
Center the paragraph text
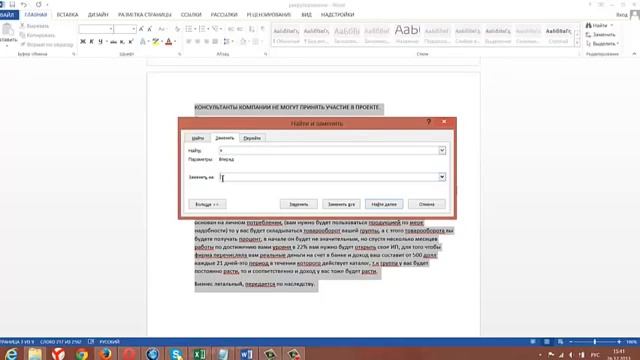pyautogui.click(x=198, y=42)
